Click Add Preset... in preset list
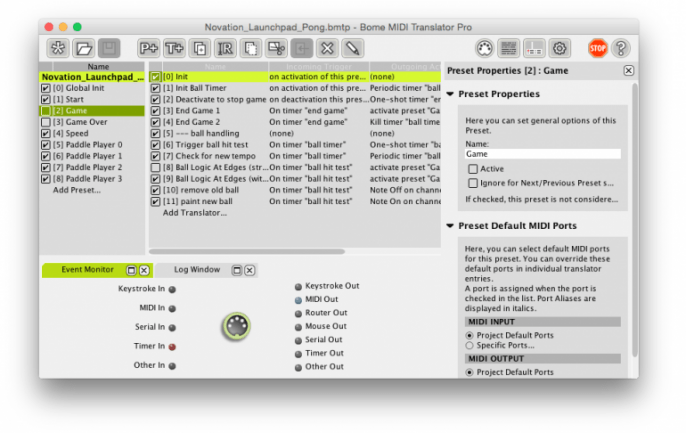The width and height of the screenshot is (686, 433). coord(77,190)
